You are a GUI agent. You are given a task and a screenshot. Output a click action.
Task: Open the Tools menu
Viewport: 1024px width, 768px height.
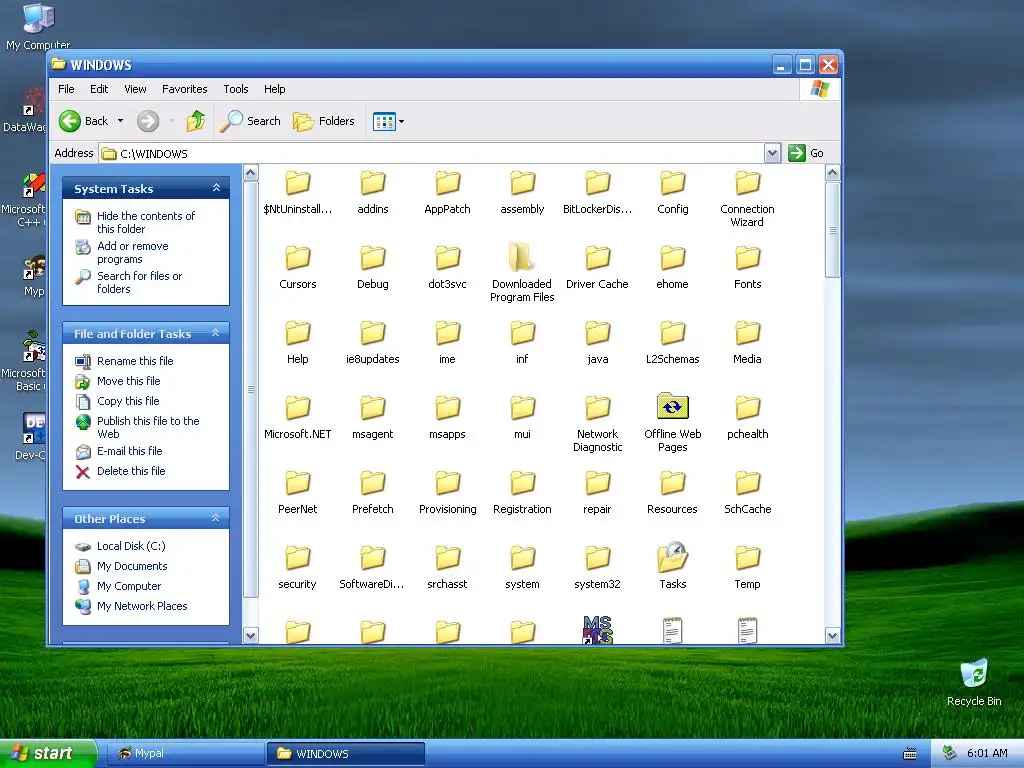pos(236,89)
